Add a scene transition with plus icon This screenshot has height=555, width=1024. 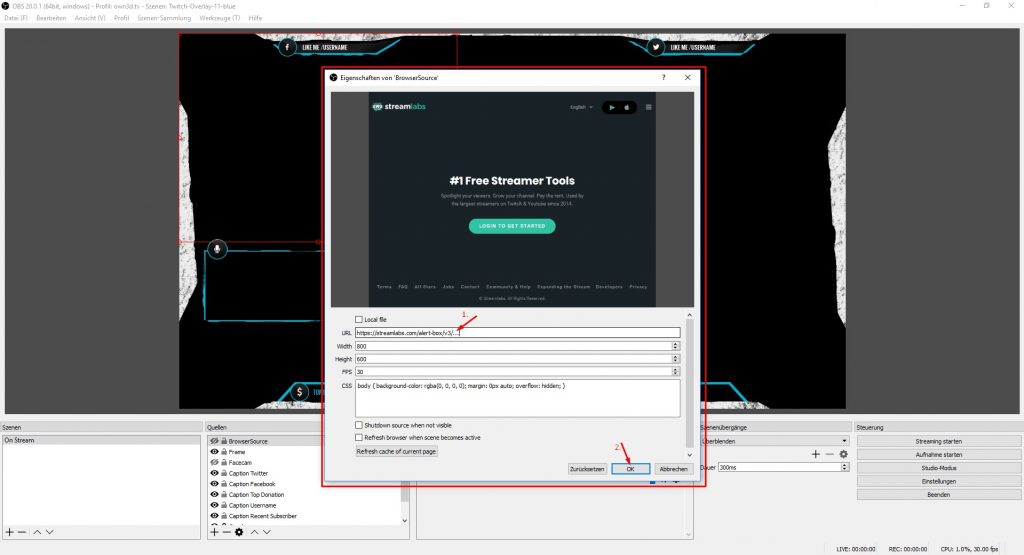tap(816, 454)
